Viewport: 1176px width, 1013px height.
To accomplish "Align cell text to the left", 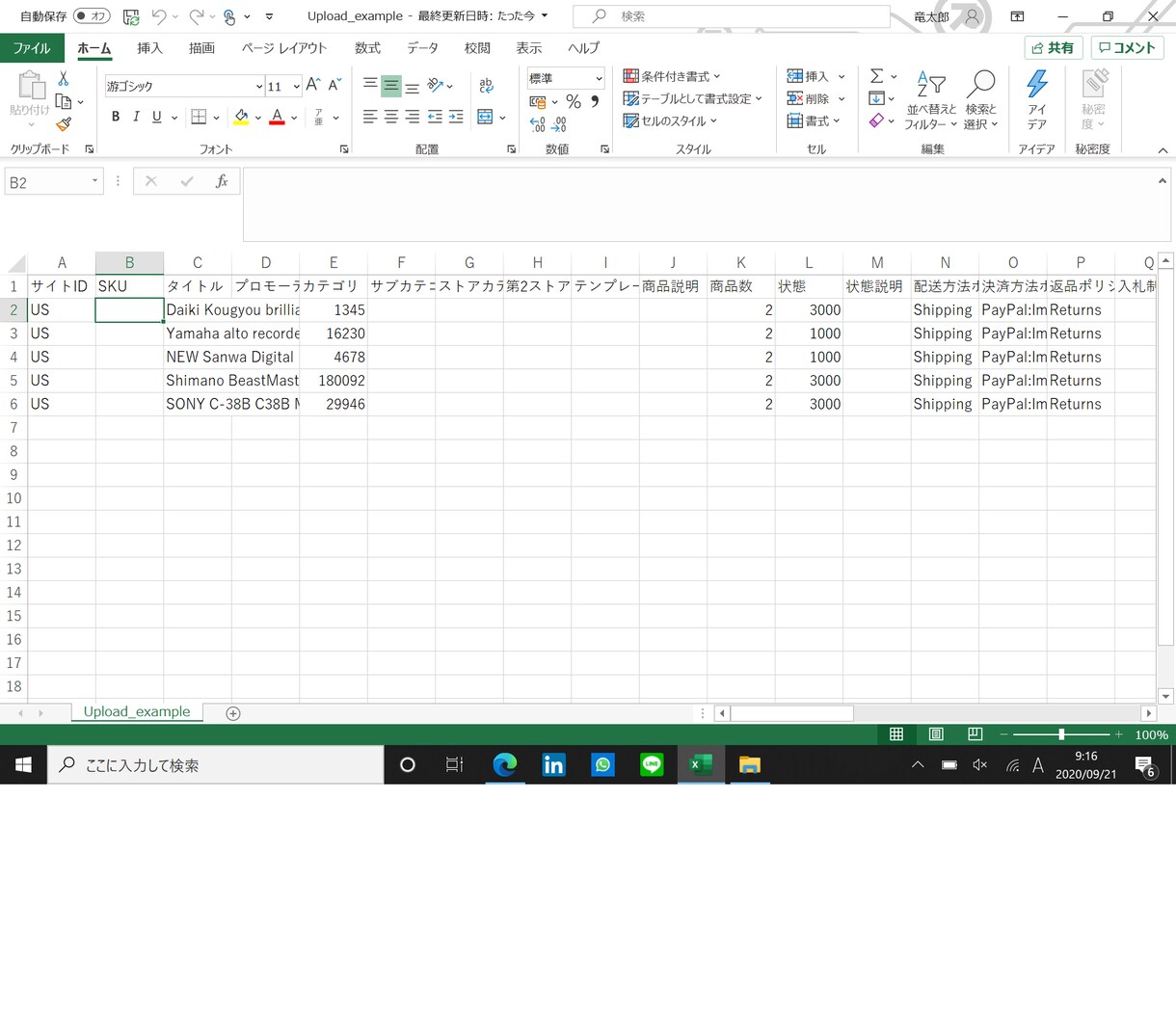I will [x=370, y=117].
